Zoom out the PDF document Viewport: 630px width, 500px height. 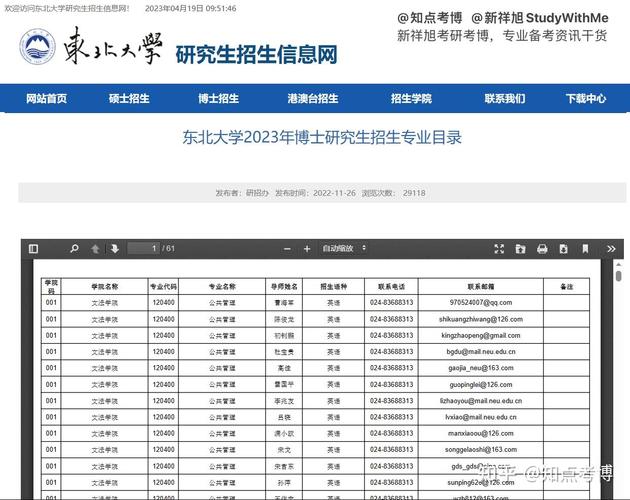[287, 249]
